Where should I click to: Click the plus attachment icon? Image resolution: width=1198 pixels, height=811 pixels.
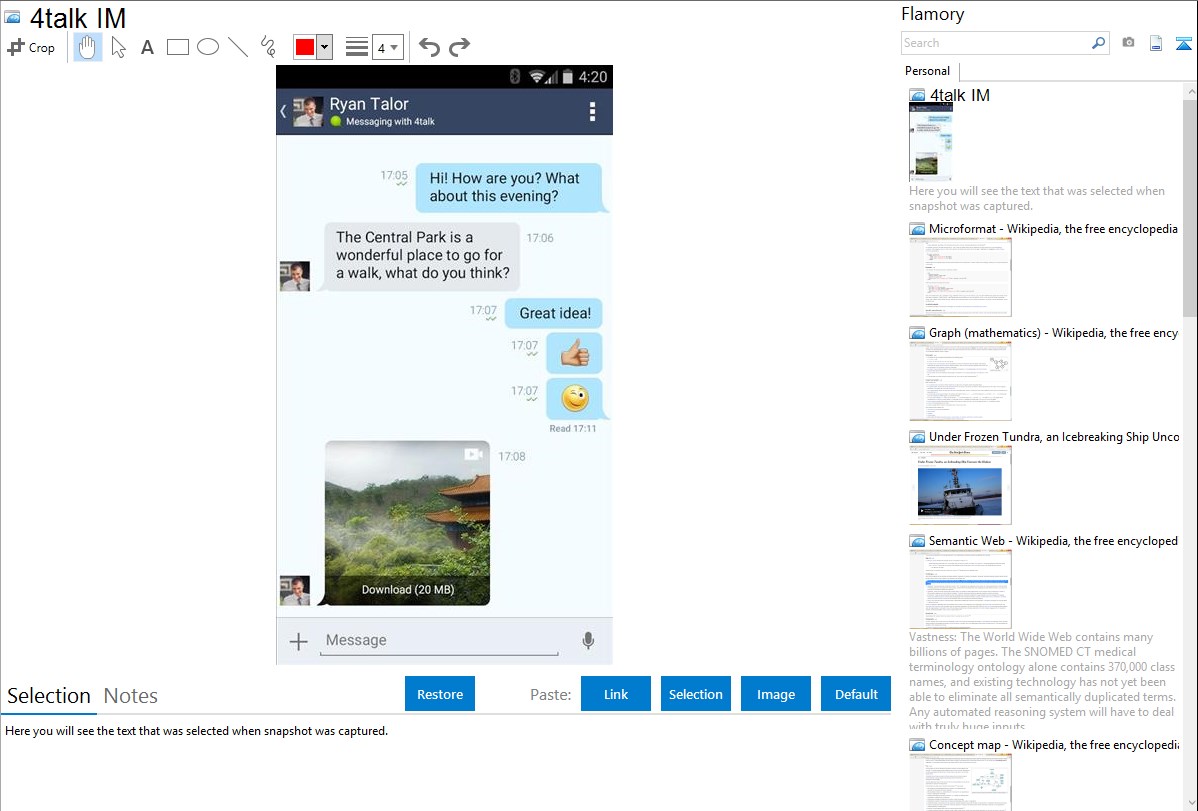(299, 641)
